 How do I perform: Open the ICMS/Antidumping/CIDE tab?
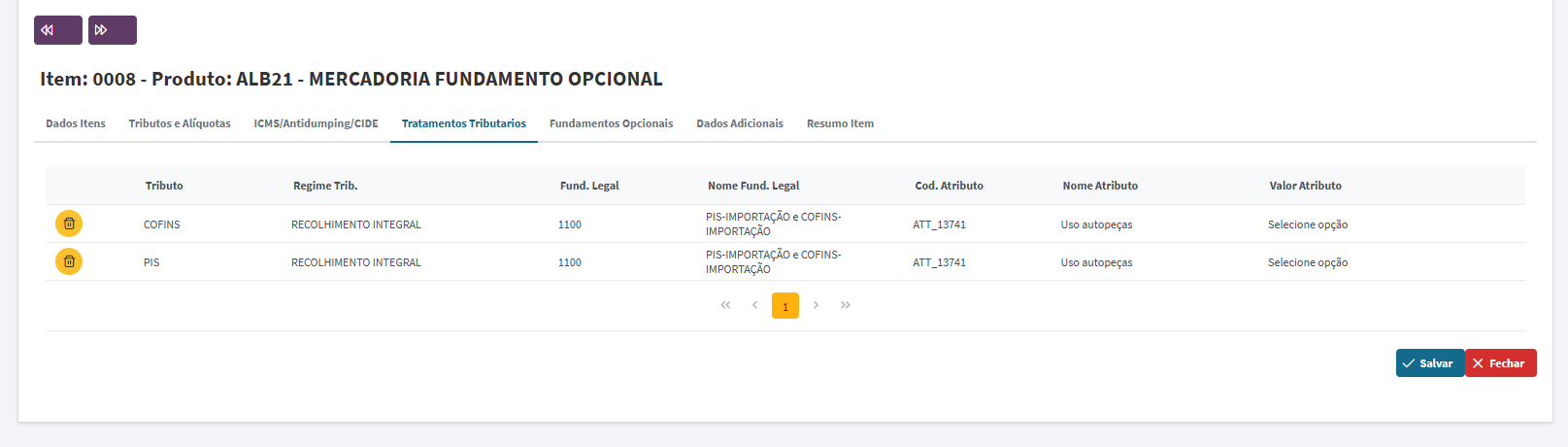317,123
